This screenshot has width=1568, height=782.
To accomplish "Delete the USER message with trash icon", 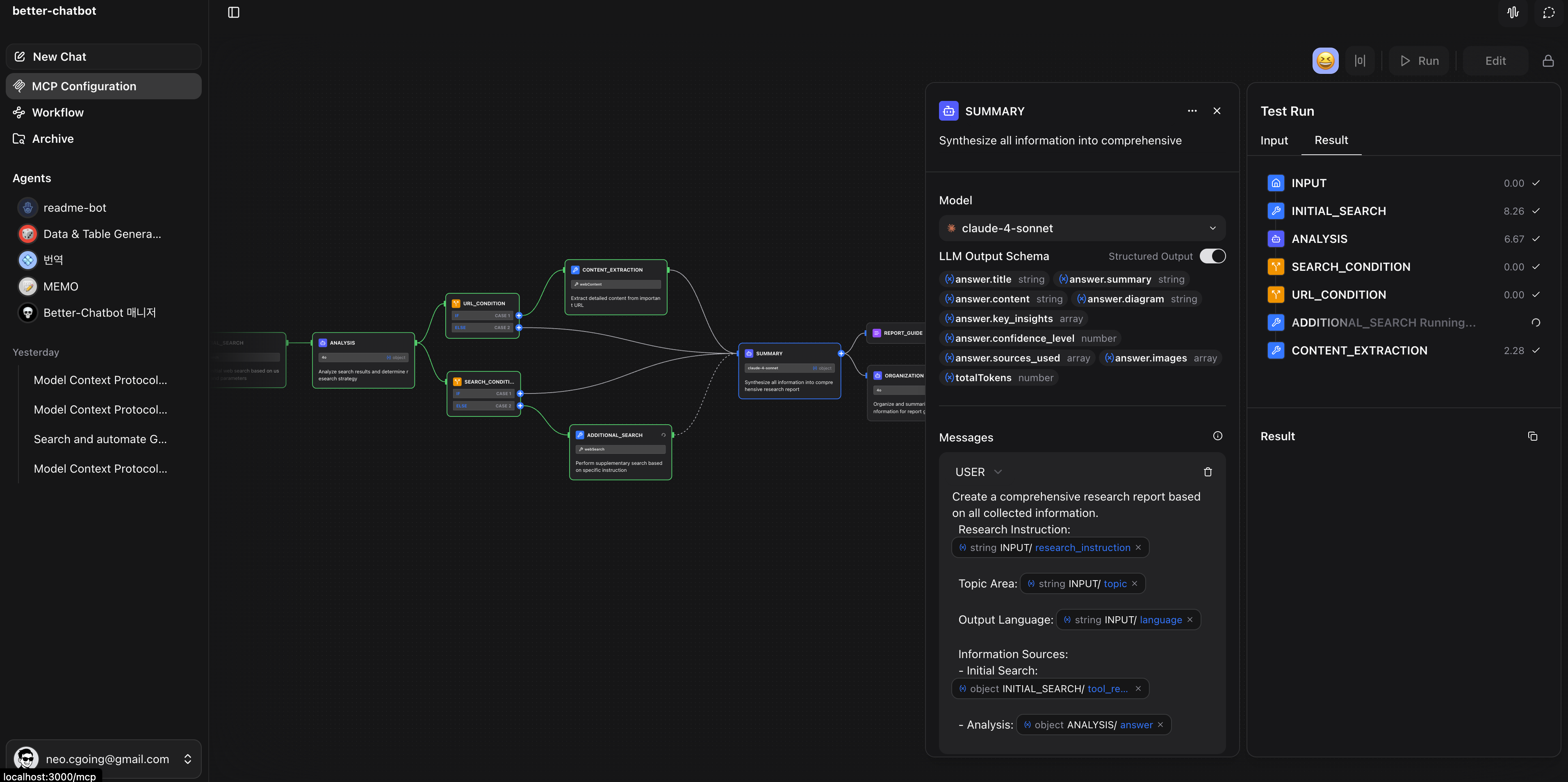I will (1208, 472).
